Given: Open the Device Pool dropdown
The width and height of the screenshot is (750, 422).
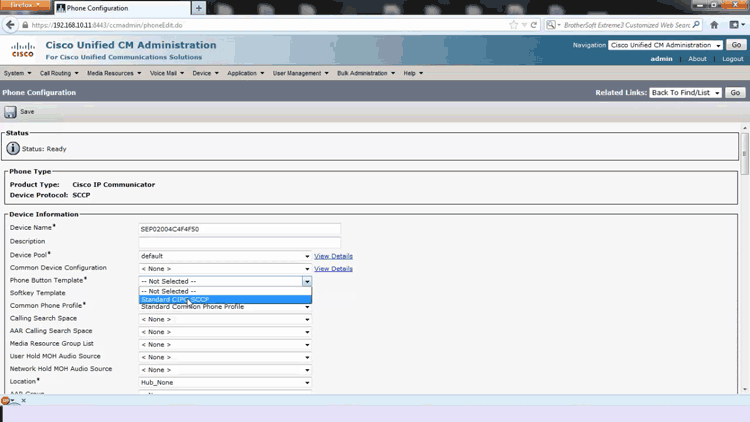Looking at the screenshot, I should [225, 256].
